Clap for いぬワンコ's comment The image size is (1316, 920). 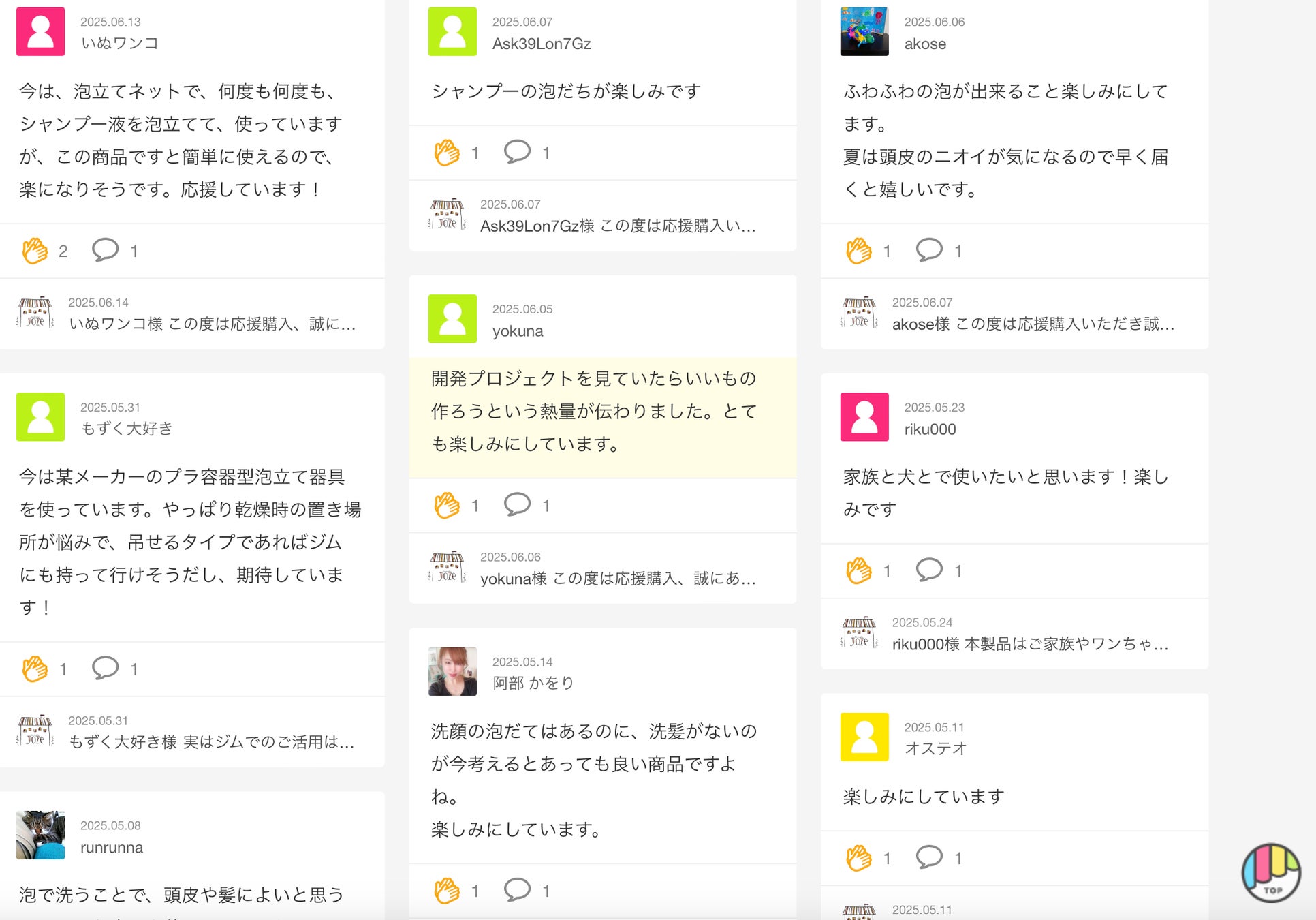coord(35,251)
